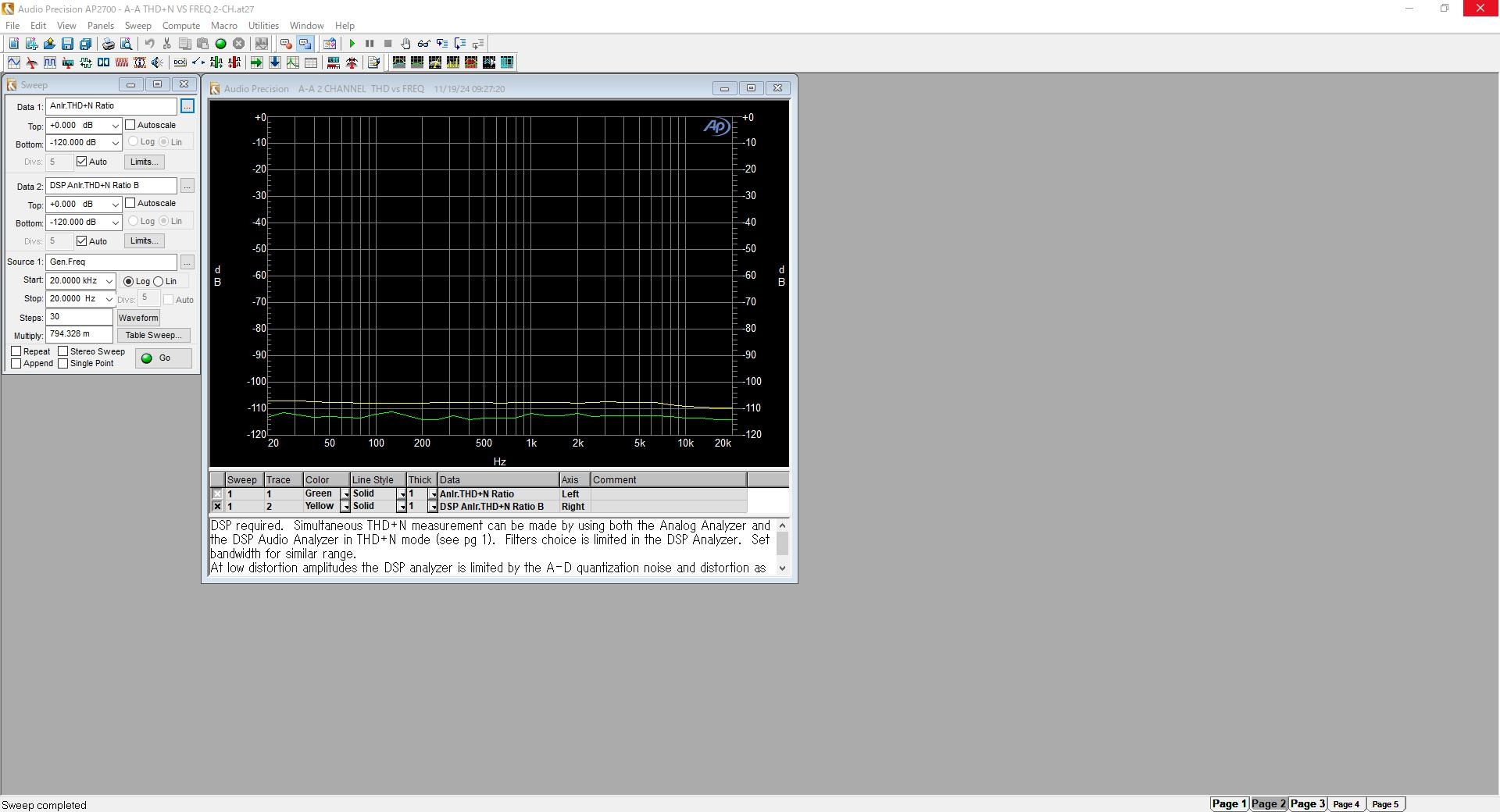This screenshot has height=812, width=1500.
Task: Expand the Data 1 Top dropdown
Action: point(115,126)
